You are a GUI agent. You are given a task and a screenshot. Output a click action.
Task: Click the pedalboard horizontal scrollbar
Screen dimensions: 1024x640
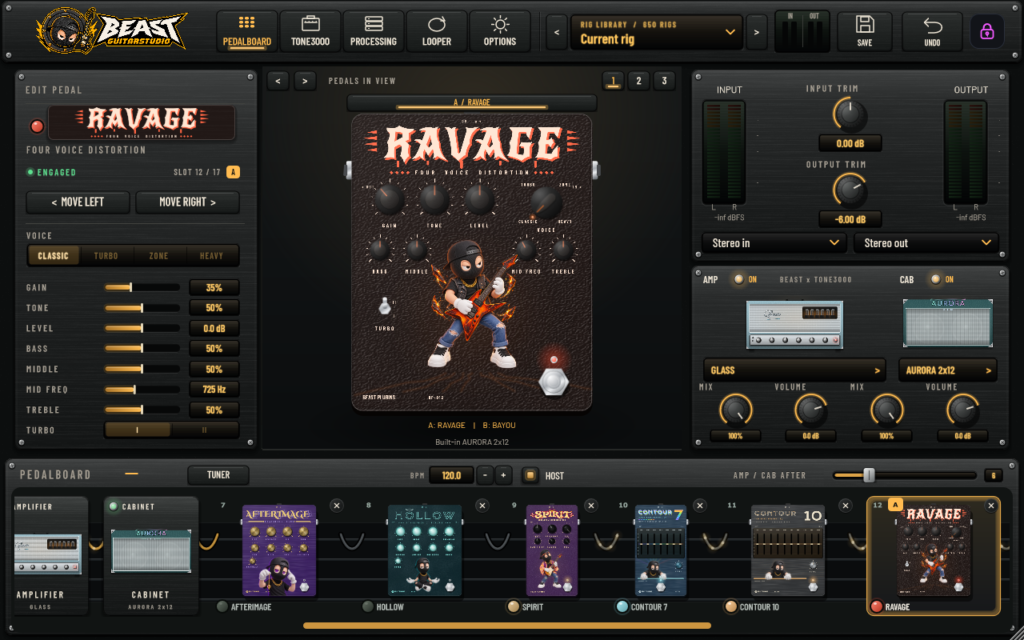[507, 626]
